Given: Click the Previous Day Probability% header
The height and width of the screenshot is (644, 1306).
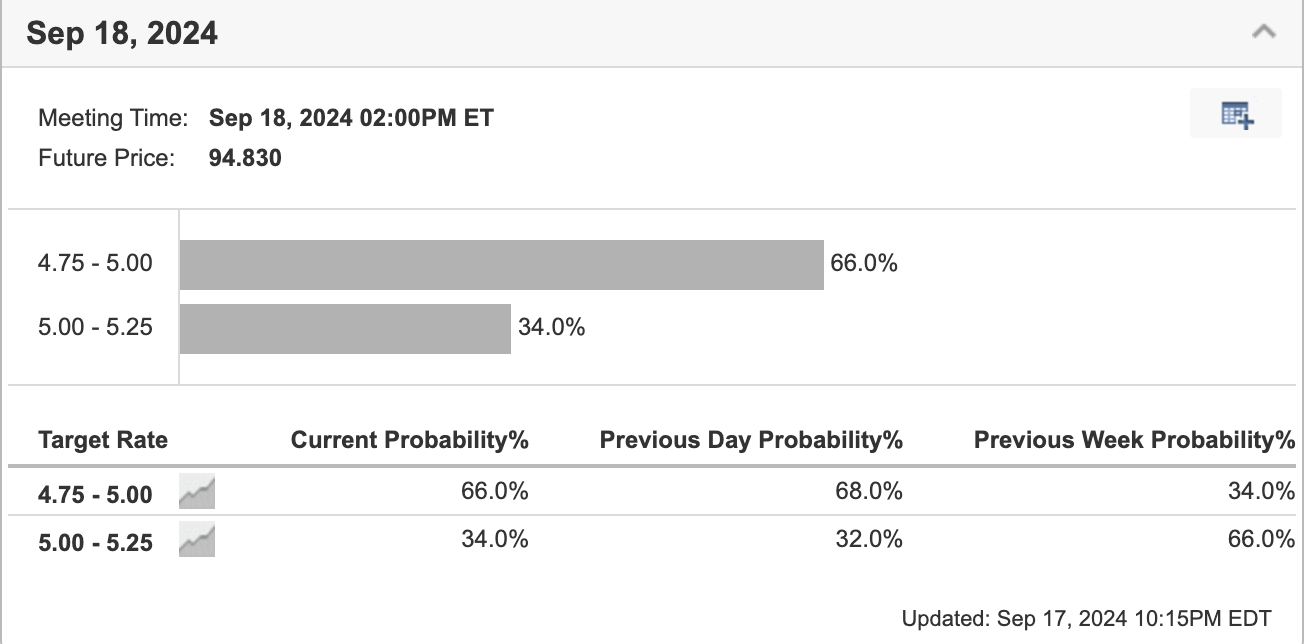Looking at the screenshot, I should [x=751, y=440].
